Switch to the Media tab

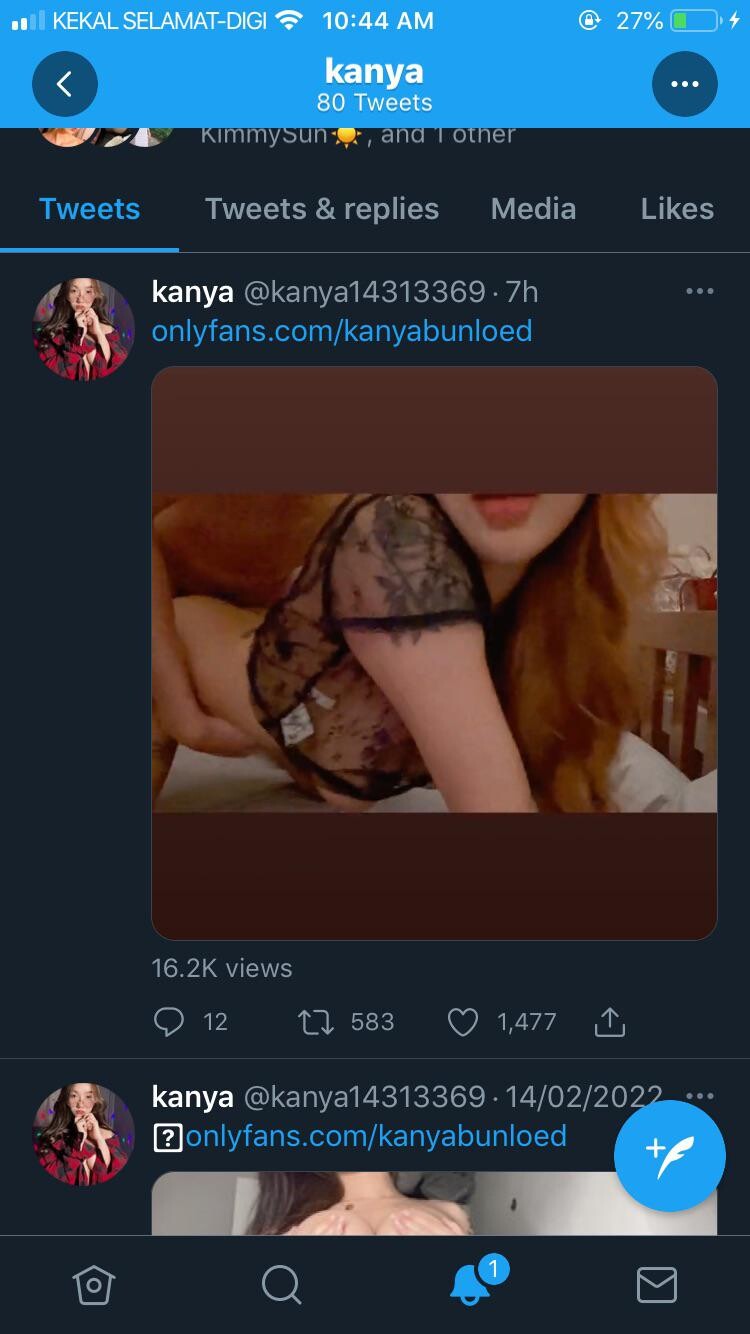(x=533, y=209)
